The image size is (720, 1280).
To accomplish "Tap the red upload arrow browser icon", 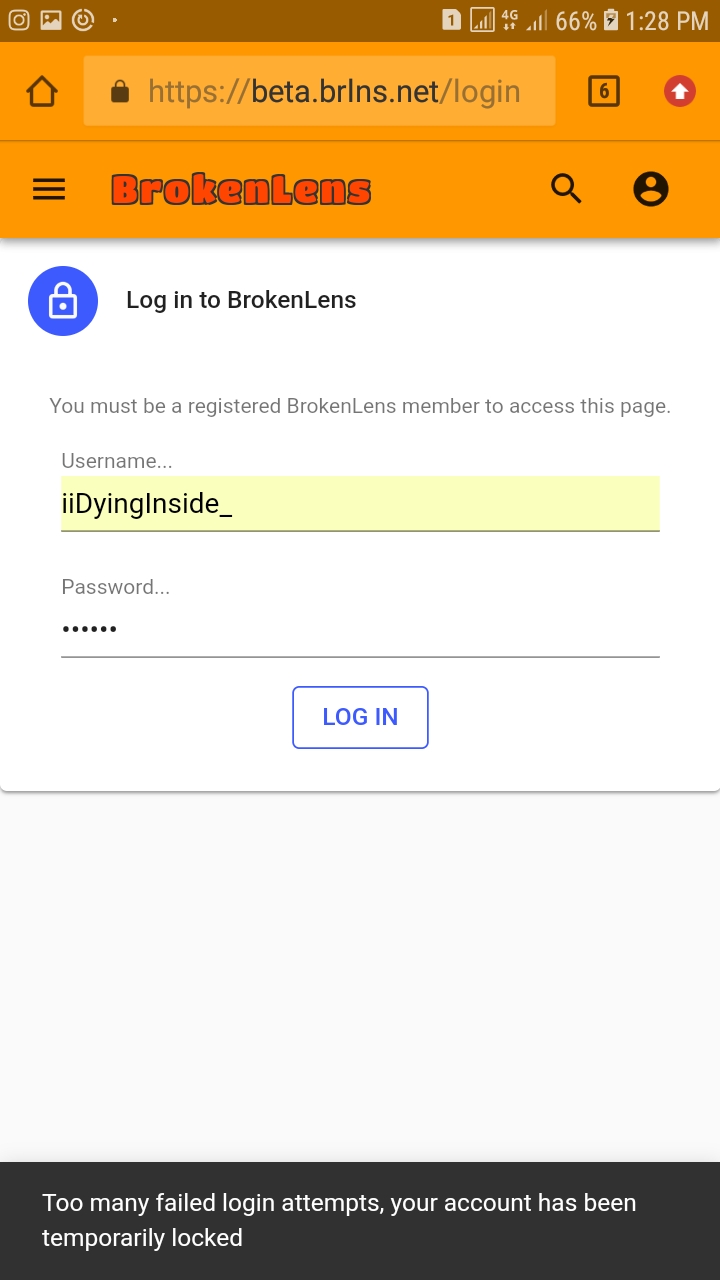I will [680, 92].
